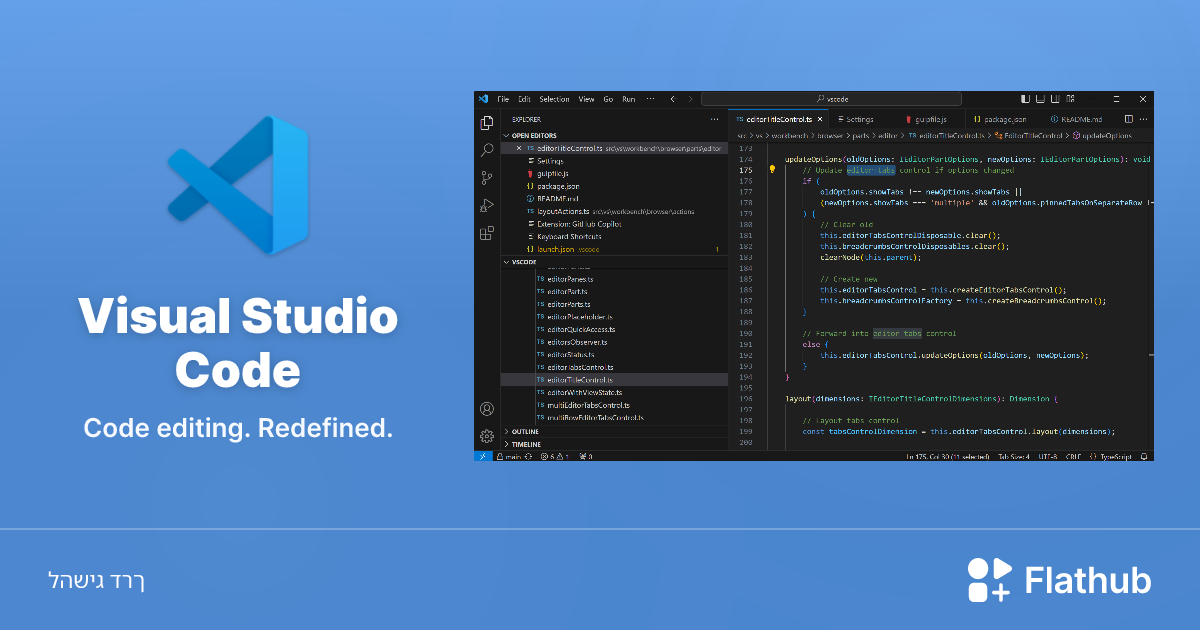
Task: Open the Extensions view
Action: 485,233
